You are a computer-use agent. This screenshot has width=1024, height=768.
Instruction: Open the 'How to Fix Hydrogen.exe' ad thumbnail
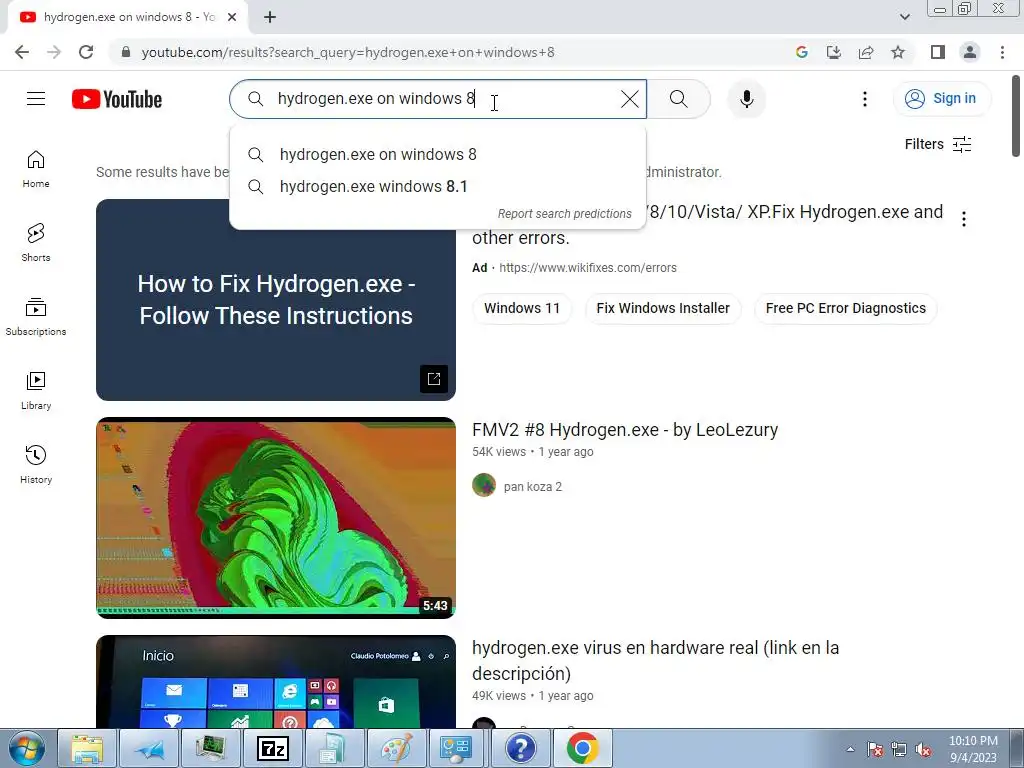[x=276, y=300]
